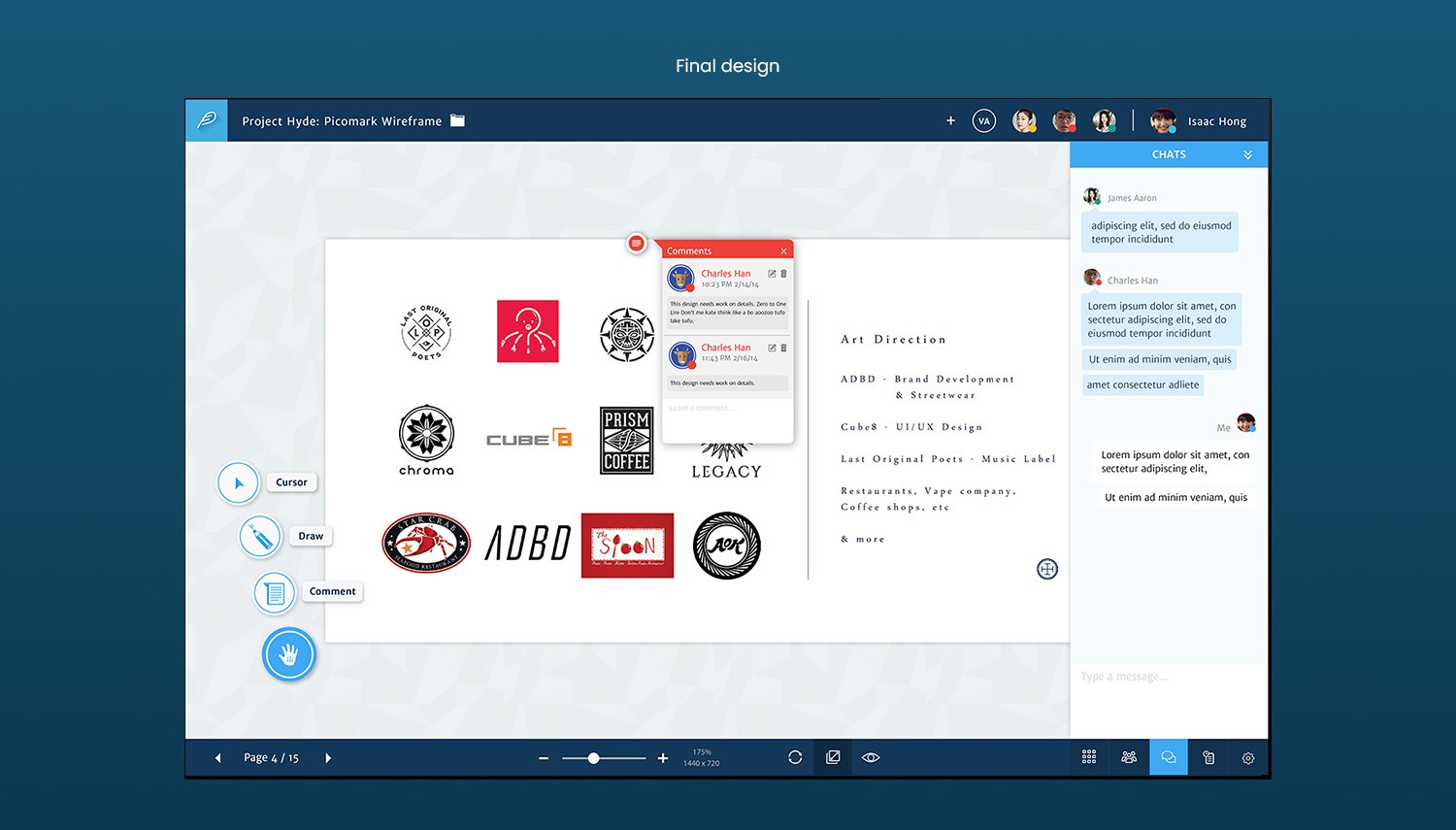Screen dimensions: 1456x830
Task: Click the Picomark feather logo icon
Action: 207,120
